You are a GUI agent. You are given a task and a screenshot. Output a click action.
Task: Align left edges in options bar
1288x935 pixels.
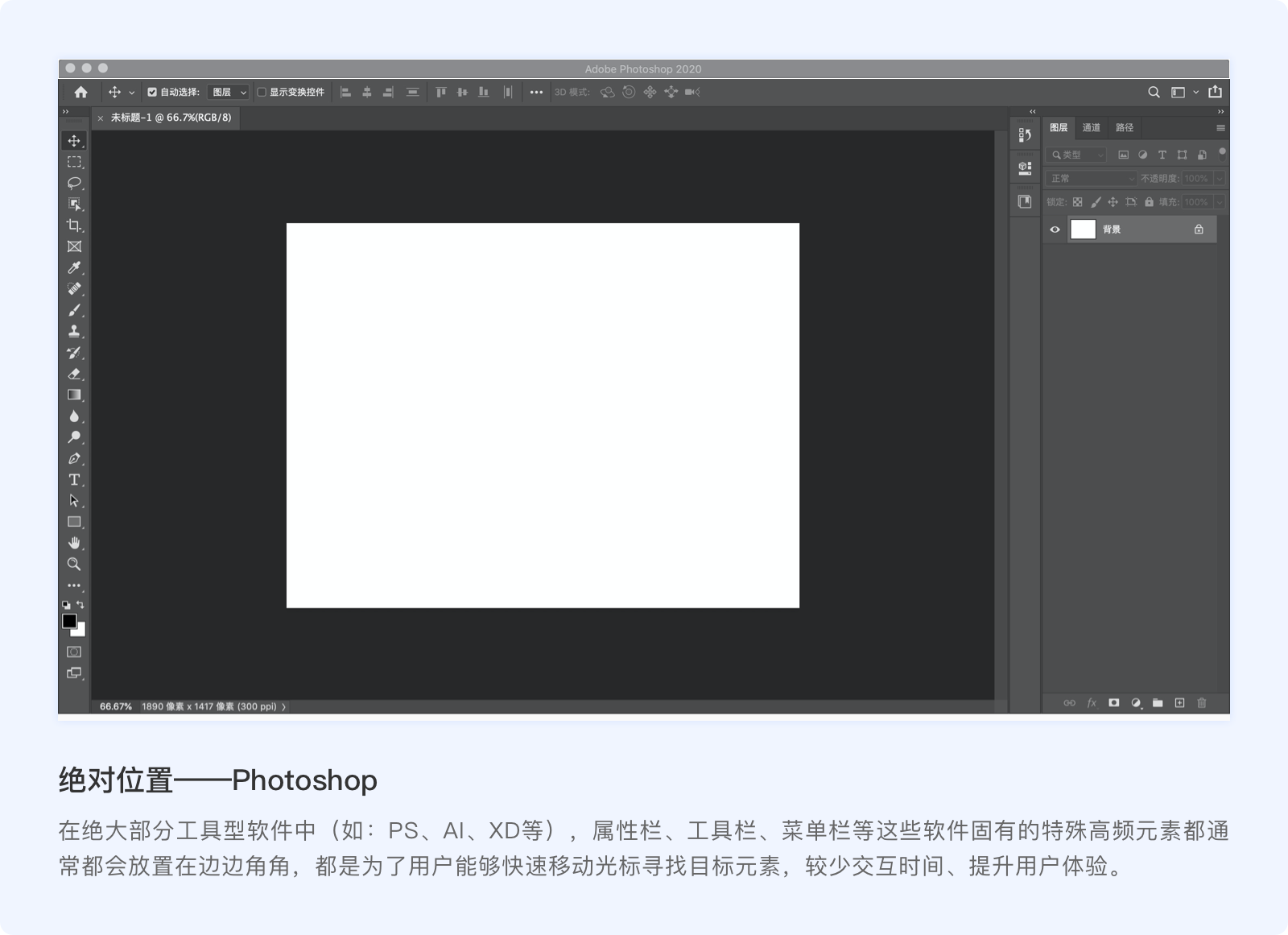pos(345,92)
